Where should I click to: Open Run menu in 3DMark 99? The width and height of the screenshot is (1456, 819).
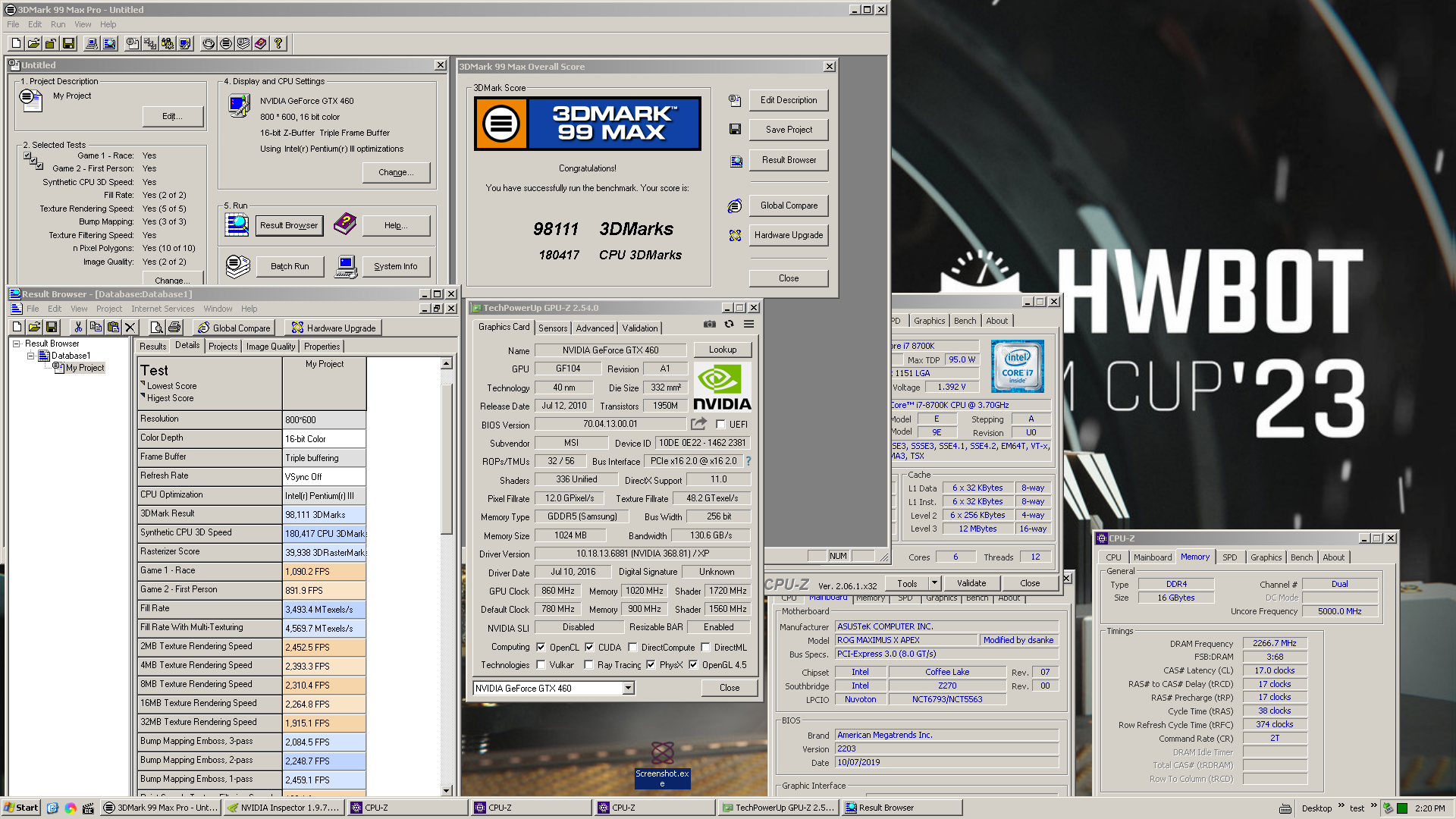[x=58, y=24]
